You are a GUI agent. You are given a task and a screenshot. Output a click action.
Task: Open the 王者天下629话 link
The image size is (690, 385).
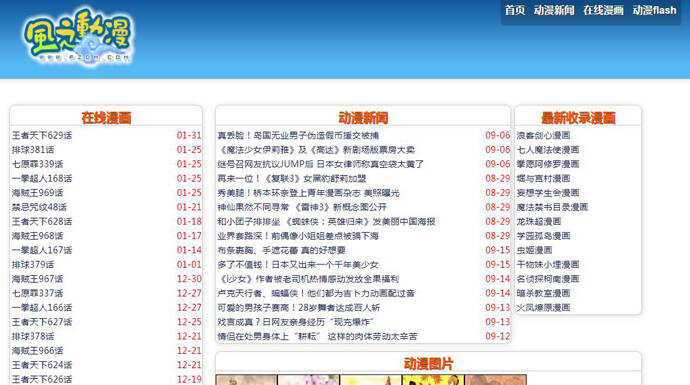42,136
